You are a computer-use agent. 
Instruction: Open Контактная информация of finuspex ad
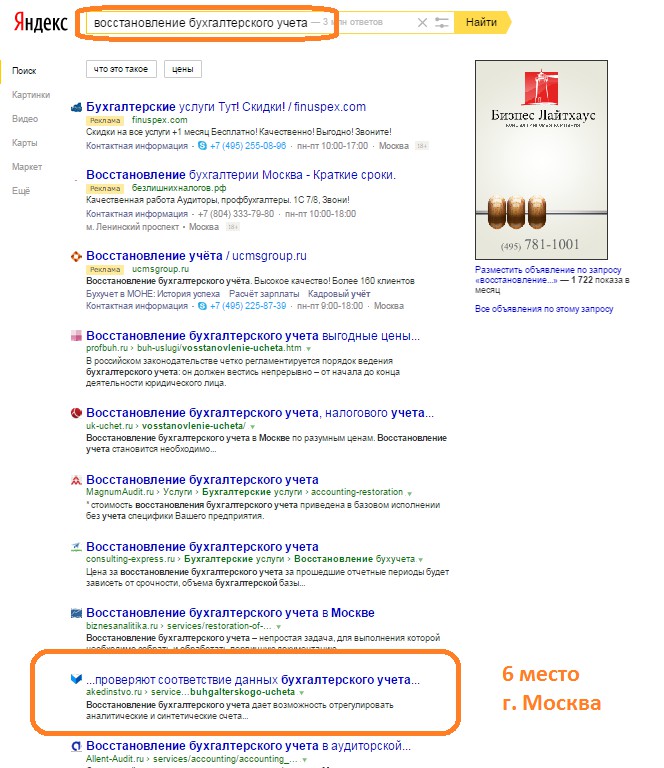137,146
